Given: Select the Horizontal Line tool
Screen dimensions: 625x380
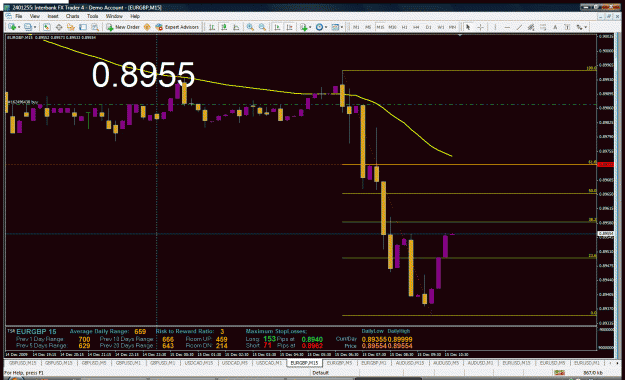Looking at the screenshot, I should pyautogui.click(x=507, y=27).
